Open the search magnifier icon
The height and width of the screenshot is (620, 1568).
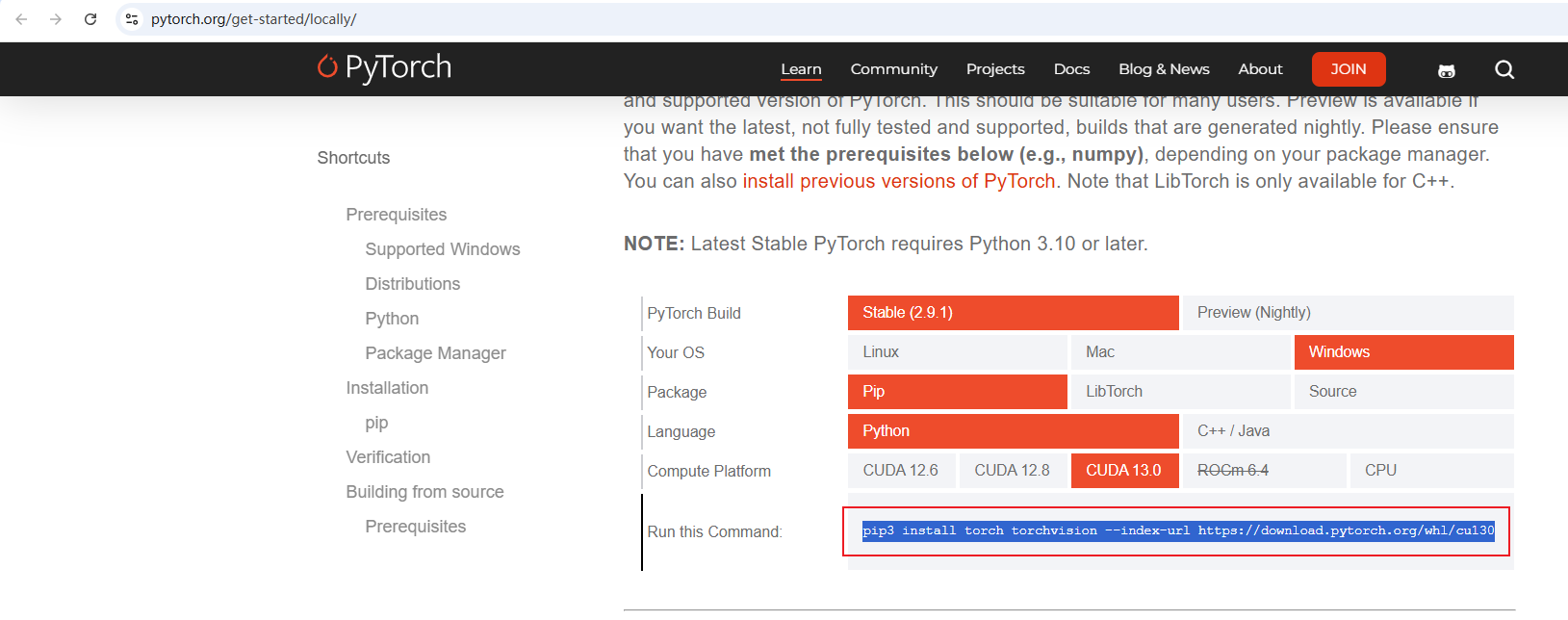[1504, 69]
